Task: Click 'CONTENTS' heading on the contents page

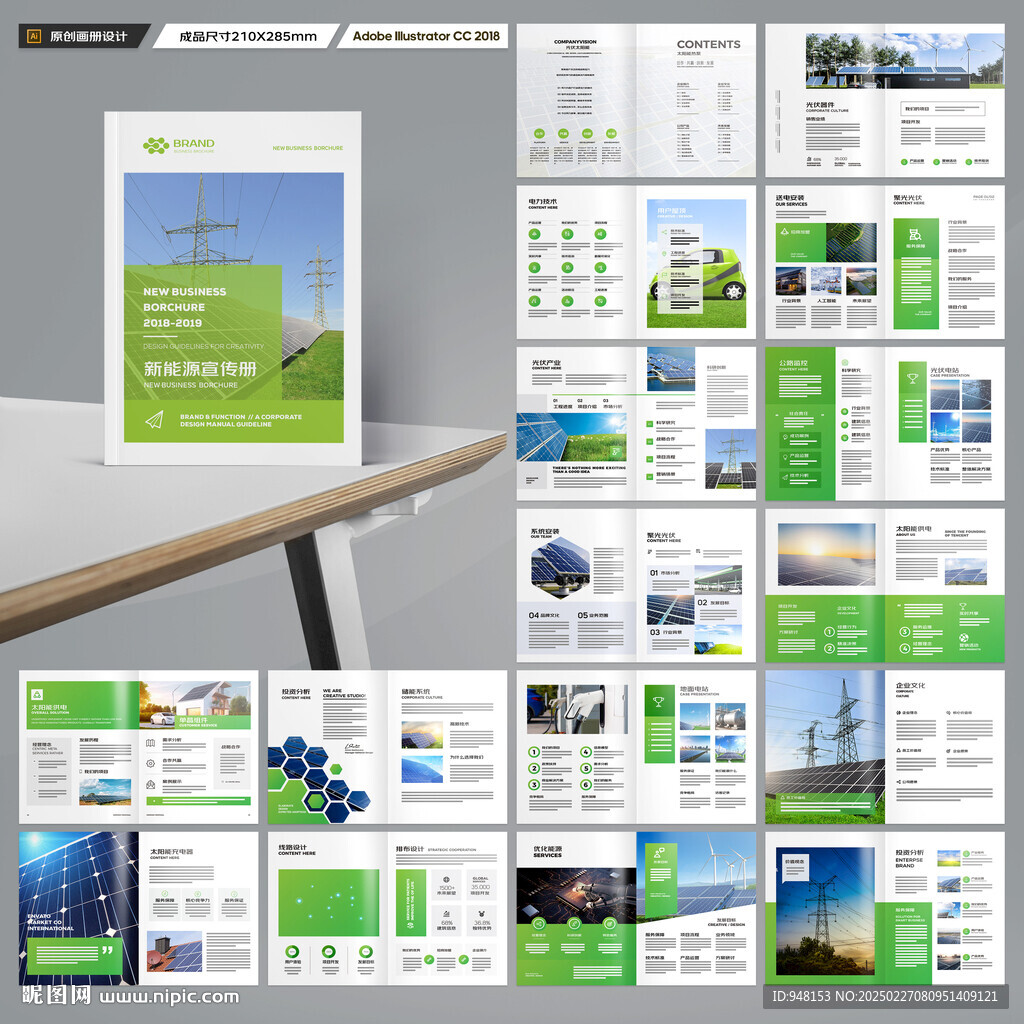Action: tap(709, 44)
